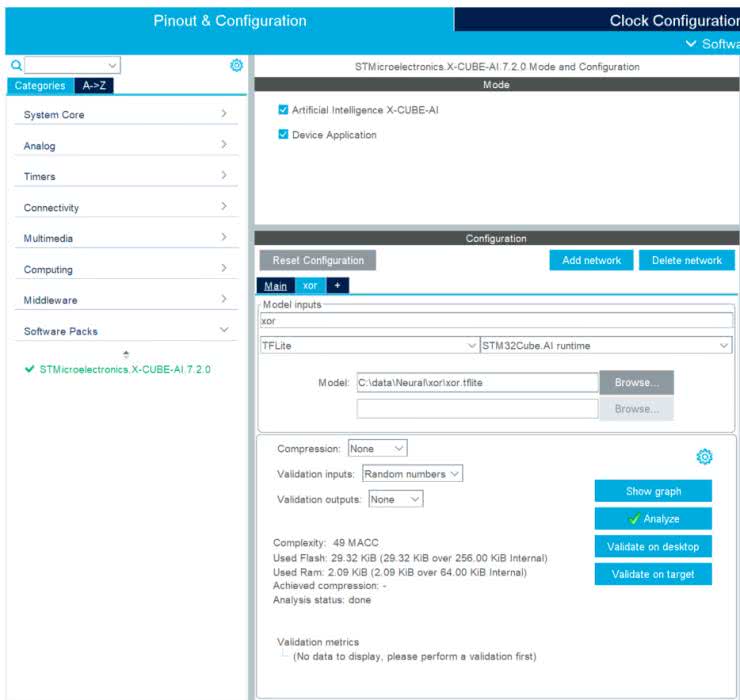Click the Analyze button
This screenshot has height=700, width=740.
coord(653,519)
